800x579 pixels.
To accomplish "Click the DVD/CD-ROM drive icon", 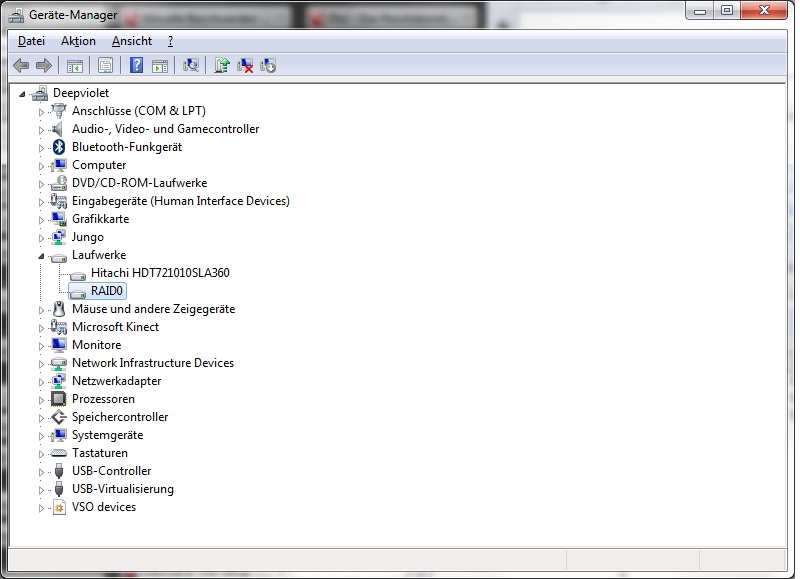I will coord(59,183).
